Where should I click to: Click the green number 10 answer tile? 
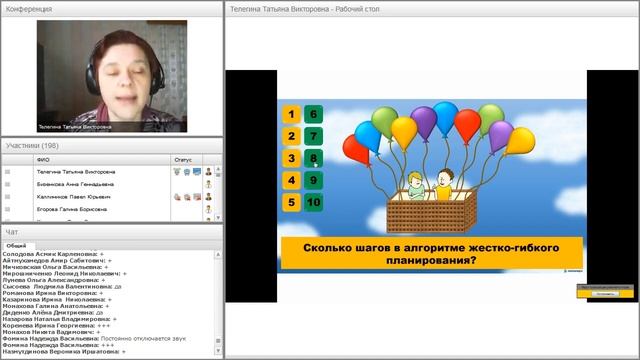(x=313, y=202)
